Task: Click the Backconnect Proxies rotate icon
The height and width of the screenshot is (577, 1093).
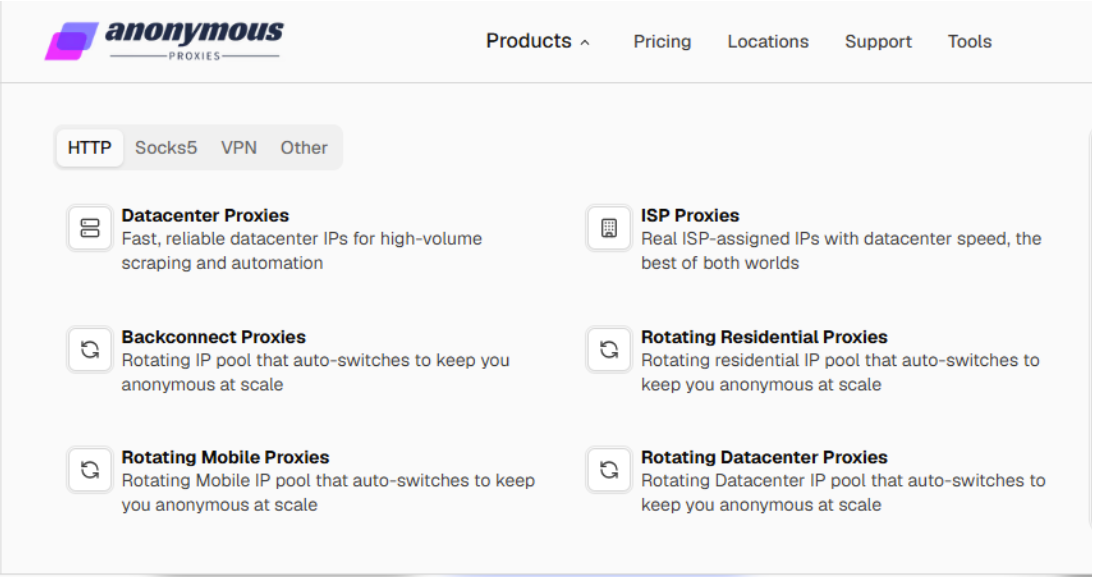Action: [89, 349]
